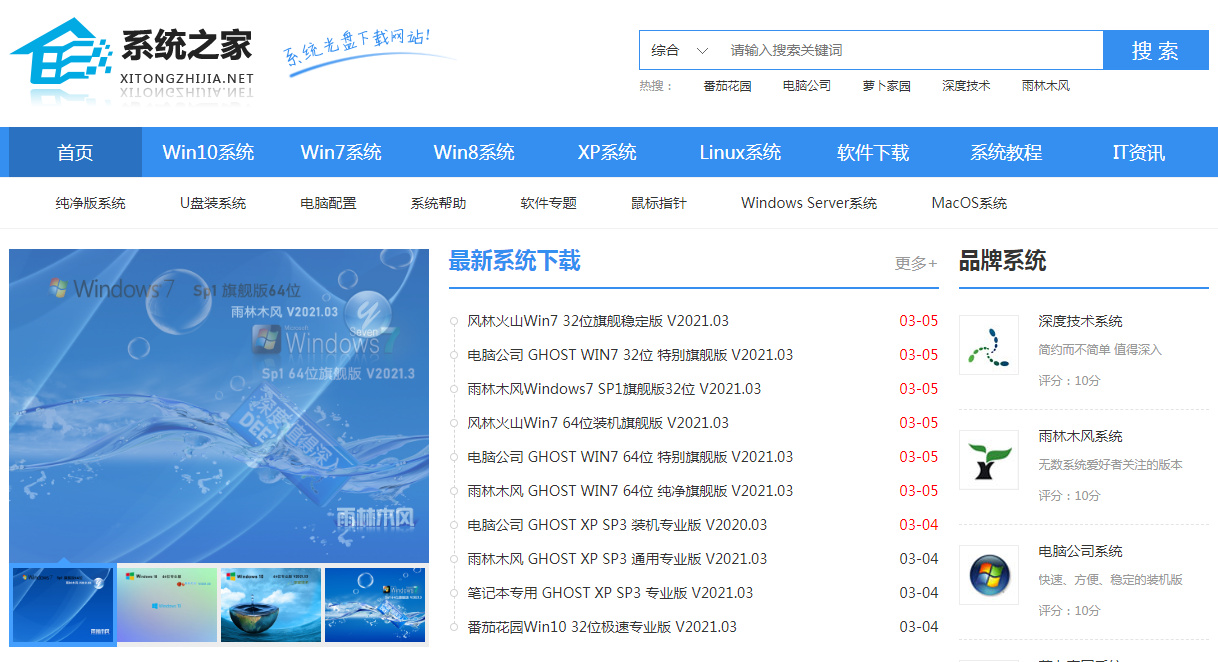Viewport: 1218px width, 662px height.
Task: Click the 雨林木风系统 title link
Action: click(x=1080, y=436)
